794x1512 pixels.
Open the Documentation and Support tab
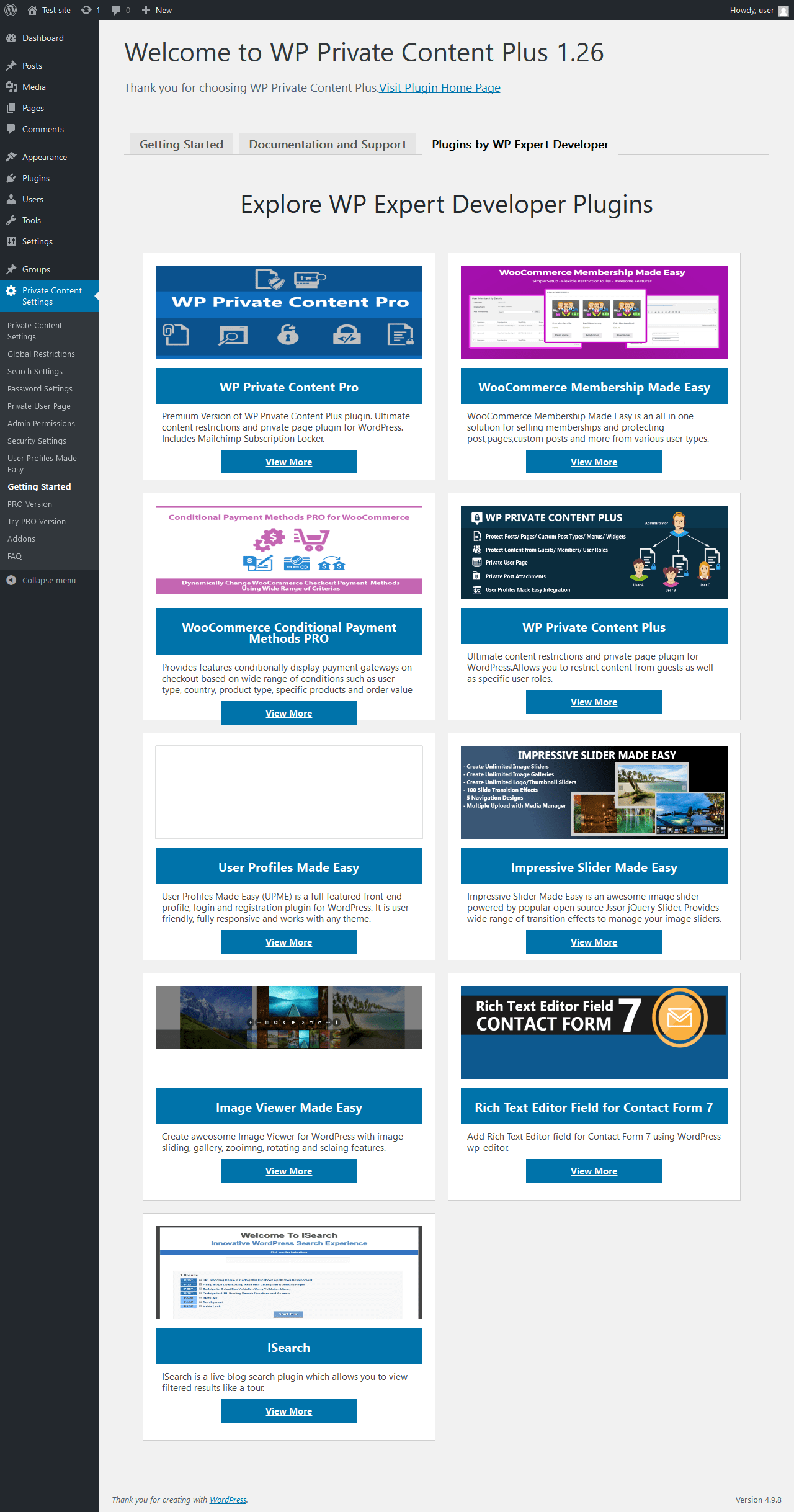pyautogui.click(x=328, y=144)
